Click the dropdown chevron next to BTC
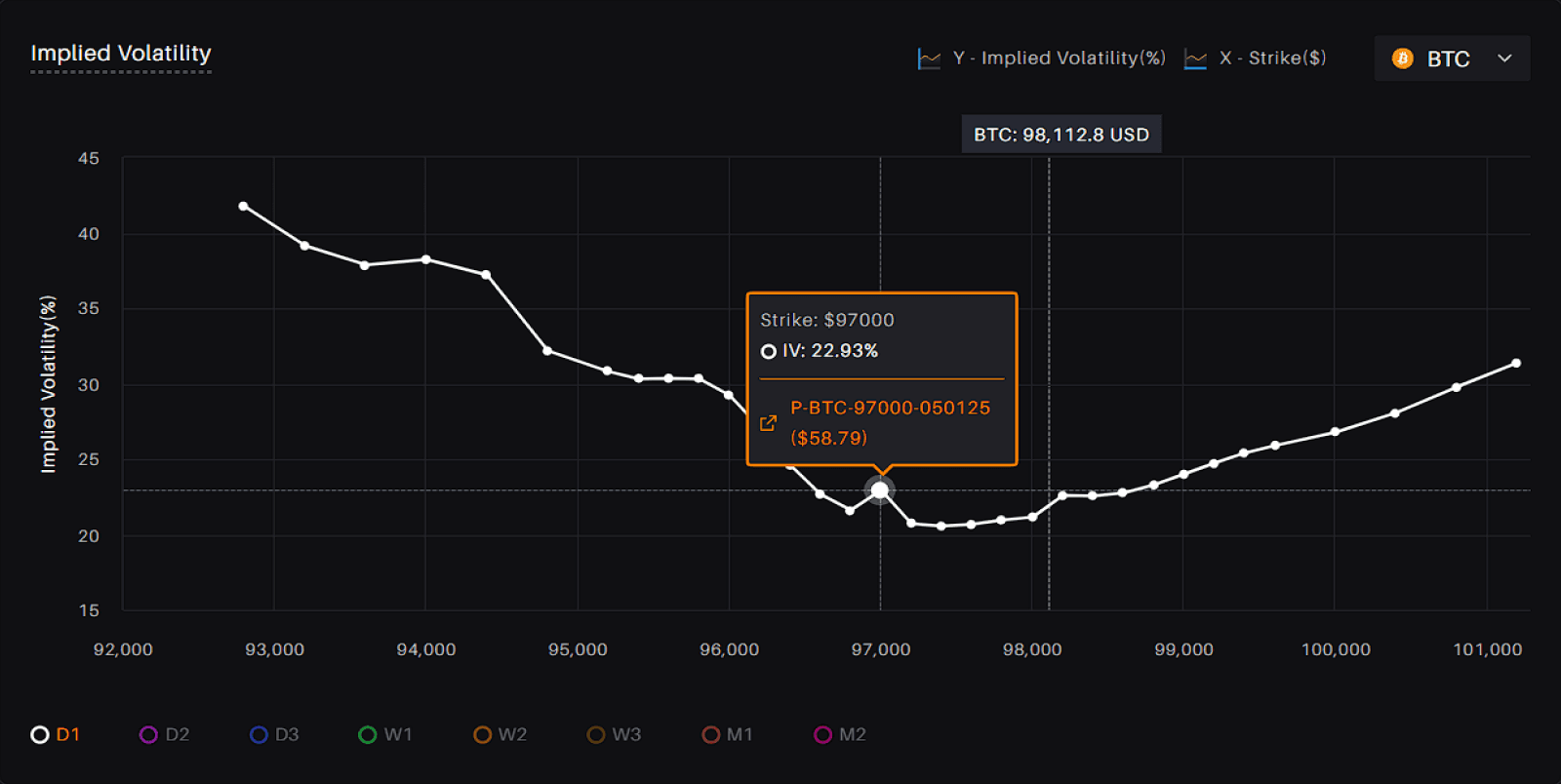1561x784 pixels. pos(1504,59)
